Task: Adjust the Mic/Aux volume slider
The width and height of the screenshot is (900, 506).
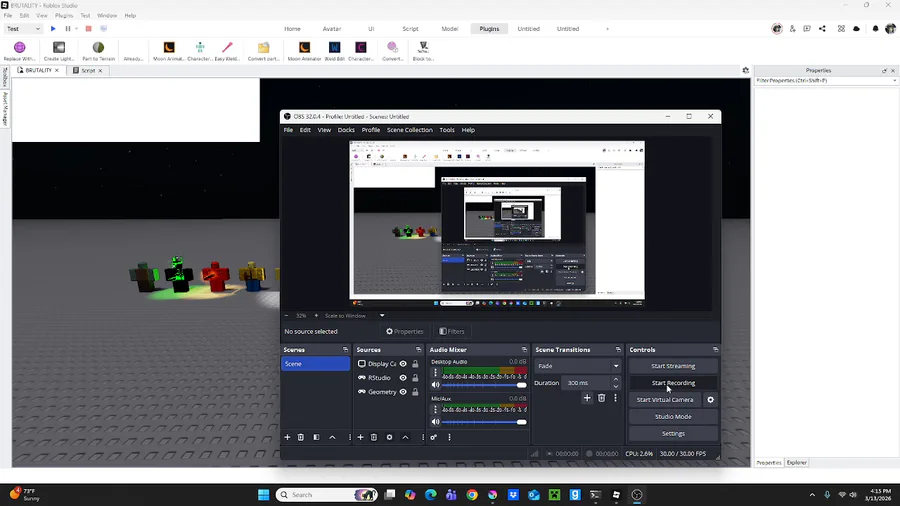Action: click(484, 422)
